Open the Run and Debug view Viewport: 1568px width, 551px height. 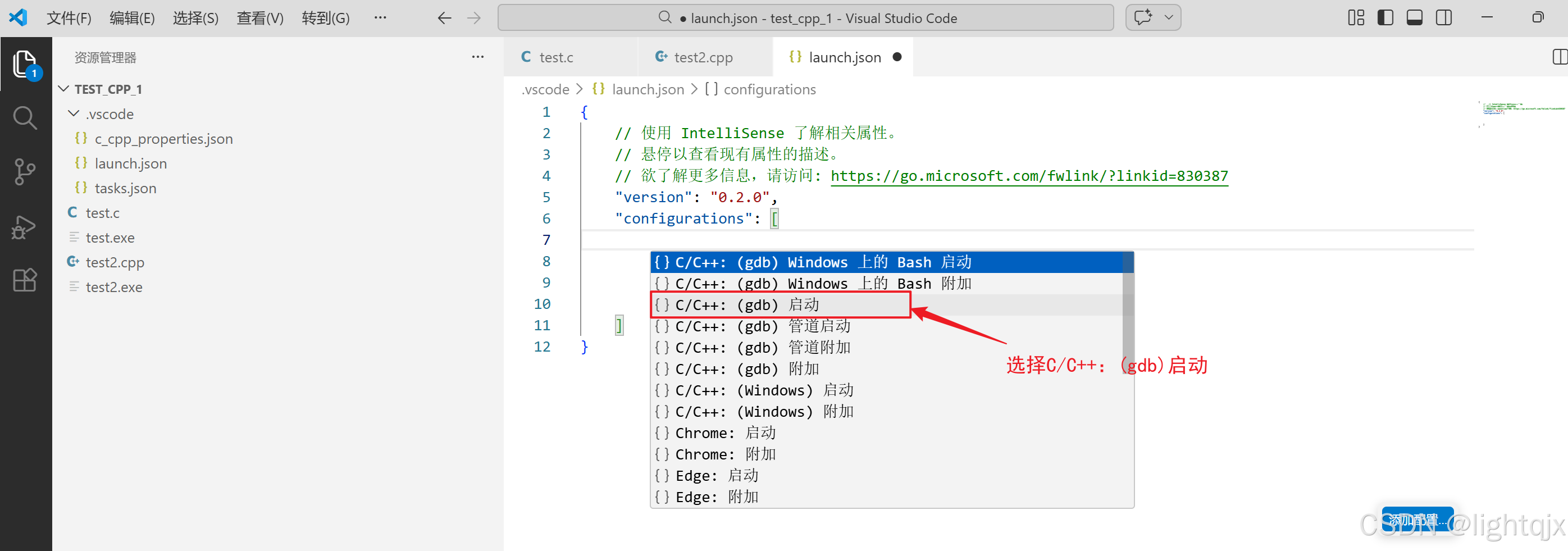pos(25,226)
